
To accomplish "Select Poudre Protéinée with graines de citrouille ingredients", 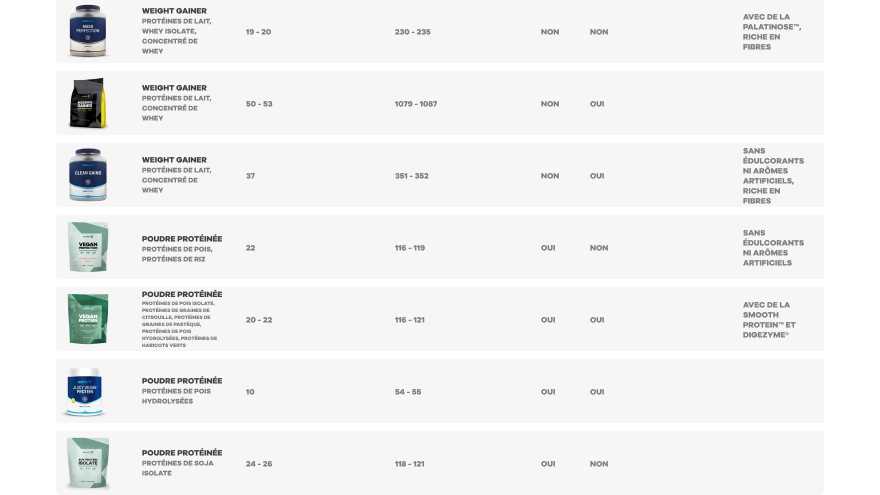I will click(182, 294).
